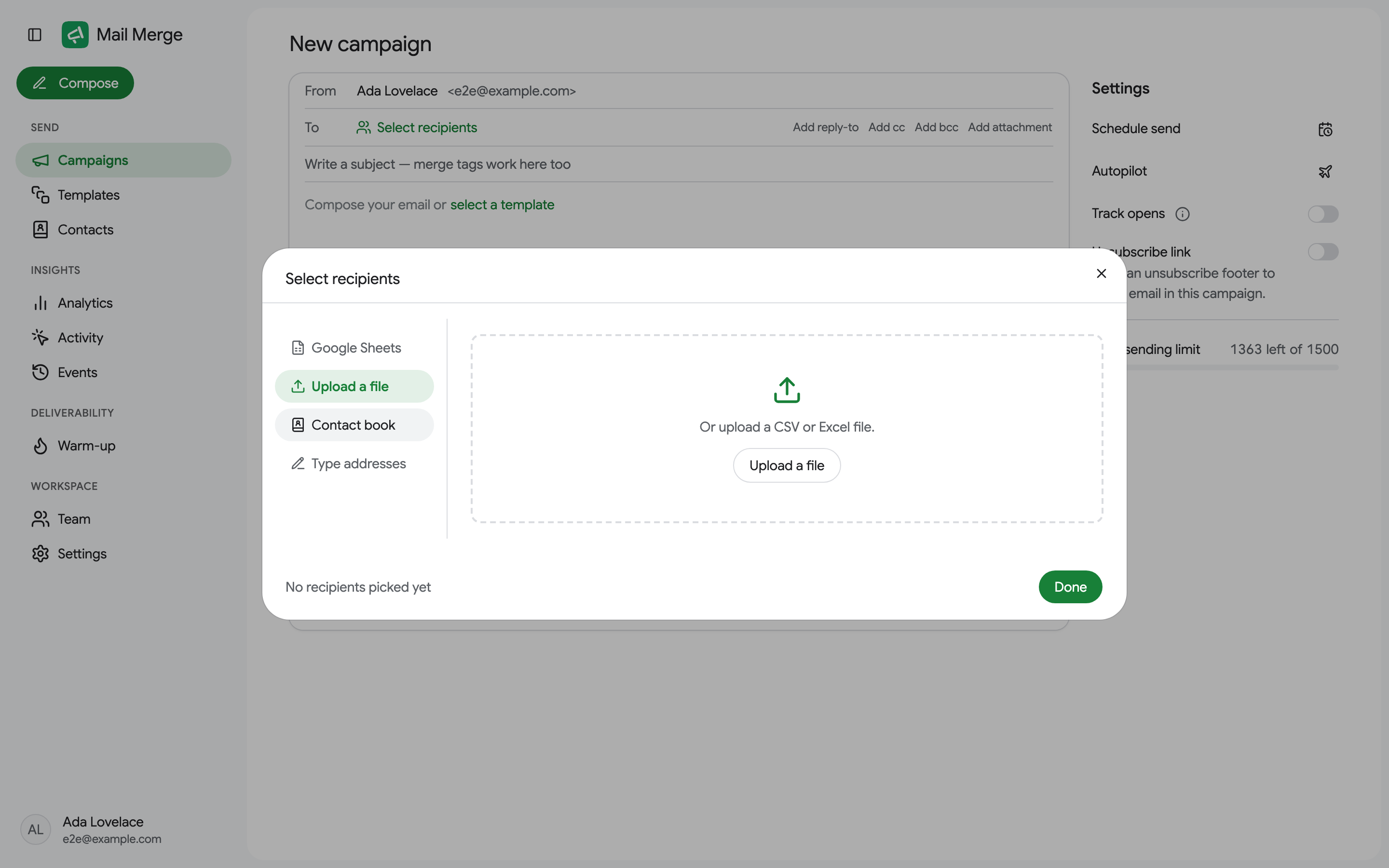Switch to the Contact book tab
Image resolution: width=1389 pixels, height=868 pixels.
pos(354,425)
